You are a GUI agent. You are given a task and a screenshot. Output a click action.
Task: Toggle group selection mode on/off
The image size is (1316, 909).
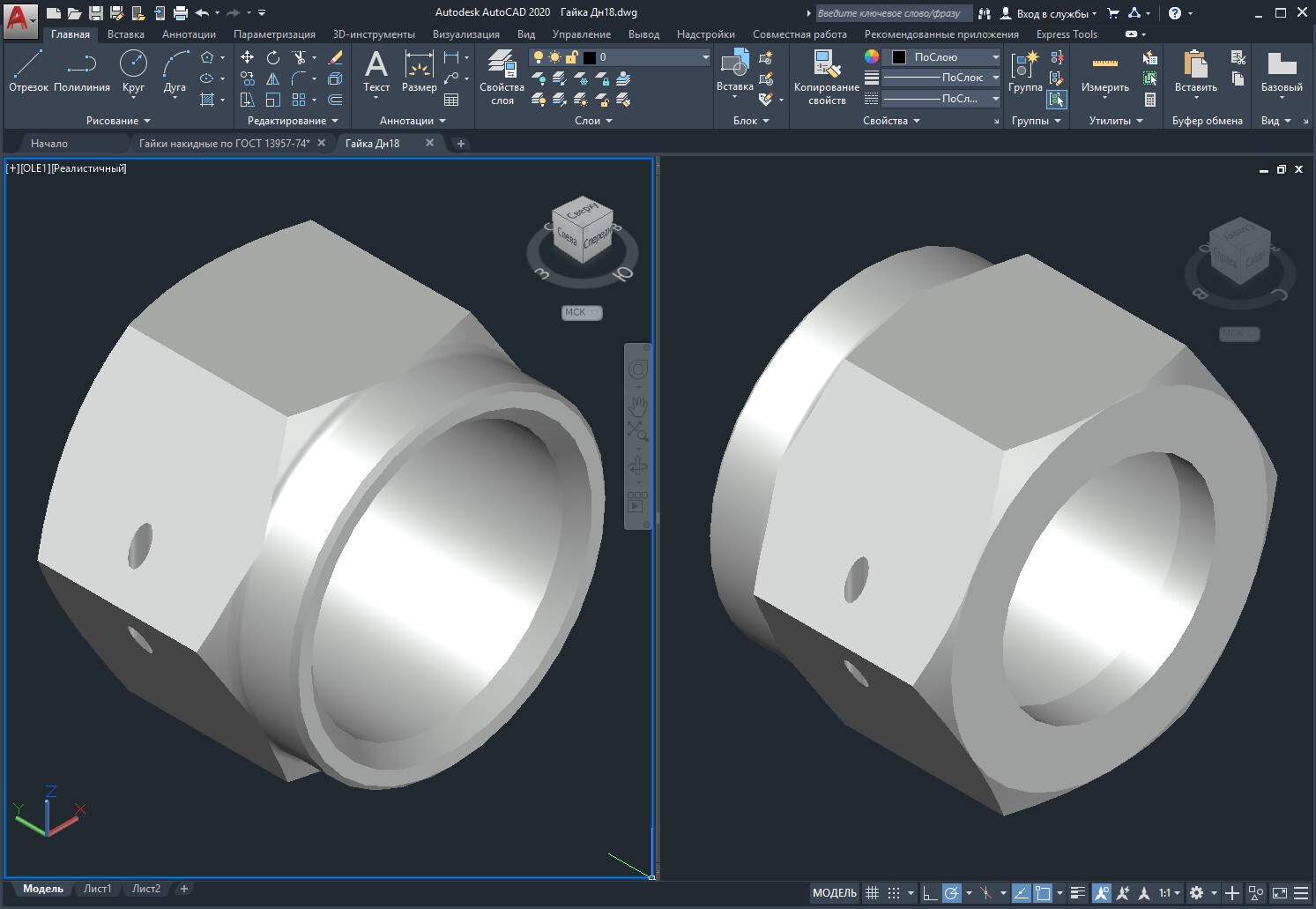(x=1057, y=100)
